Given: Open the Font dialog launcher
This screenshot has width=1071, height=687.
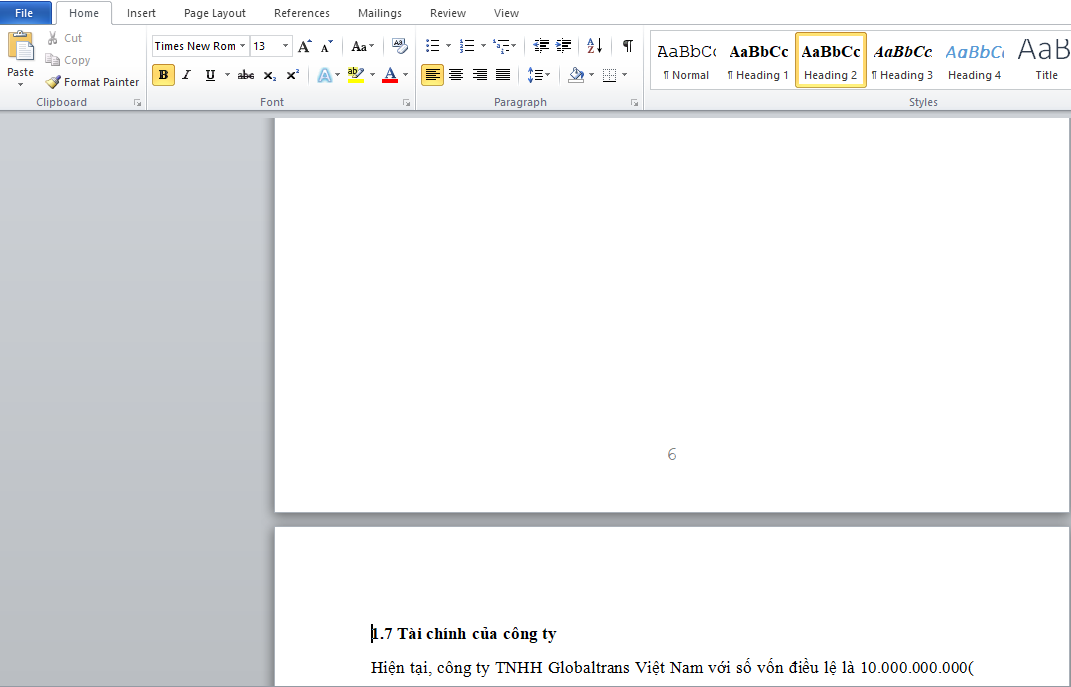Looking at the screenshot, I should [406, 102].
